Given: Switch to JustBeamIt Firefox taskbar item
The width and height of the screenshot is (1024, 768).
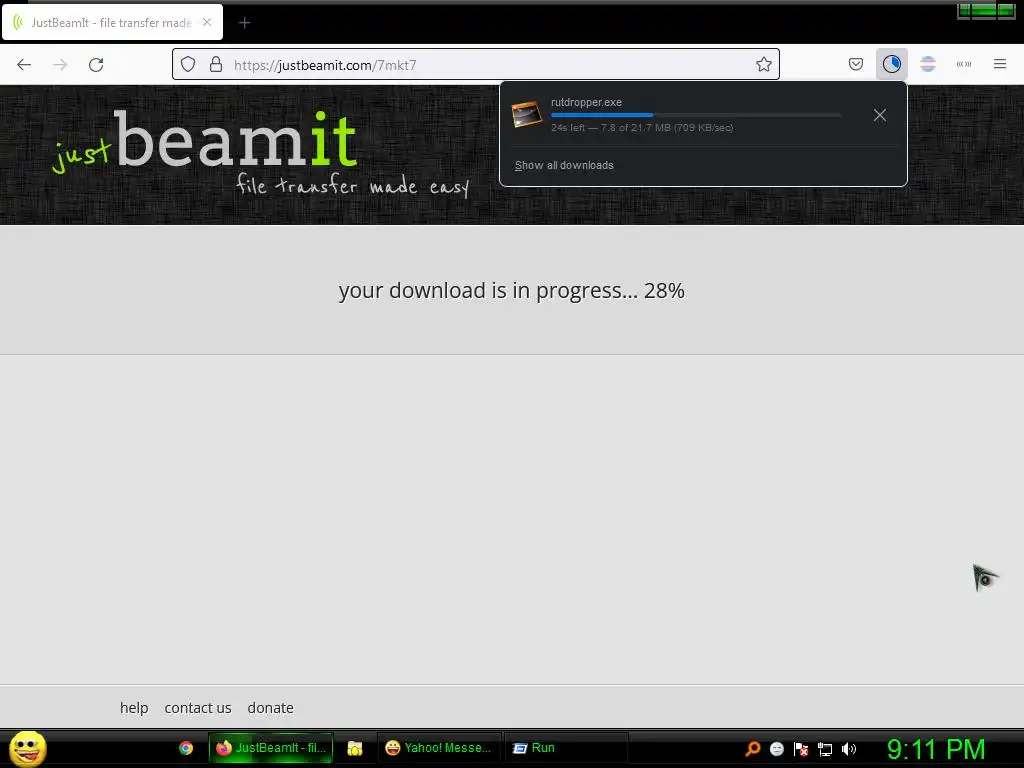Looking at the screenshot, I should click(x=271, y=748).
